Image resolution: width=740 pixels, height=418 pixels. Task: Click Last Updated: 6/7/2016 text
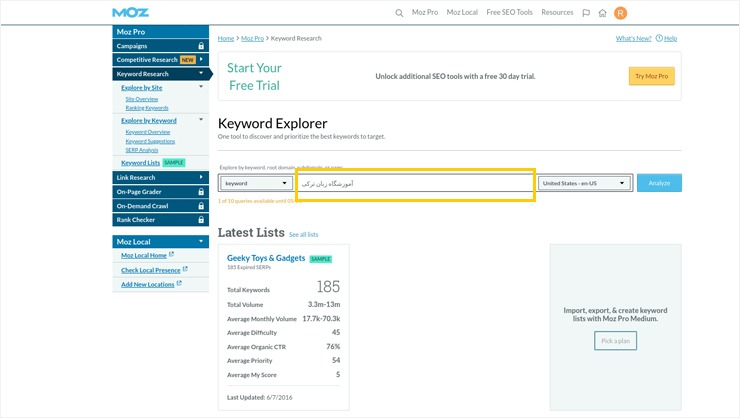260,397
